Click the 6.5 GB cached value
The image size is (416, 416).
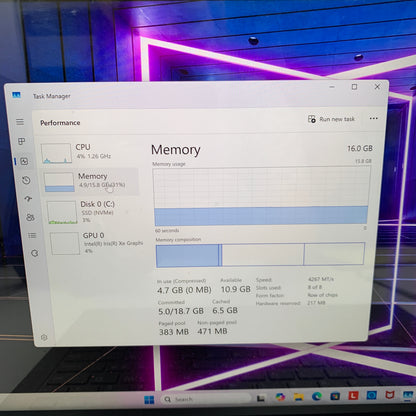pos(225,310)
